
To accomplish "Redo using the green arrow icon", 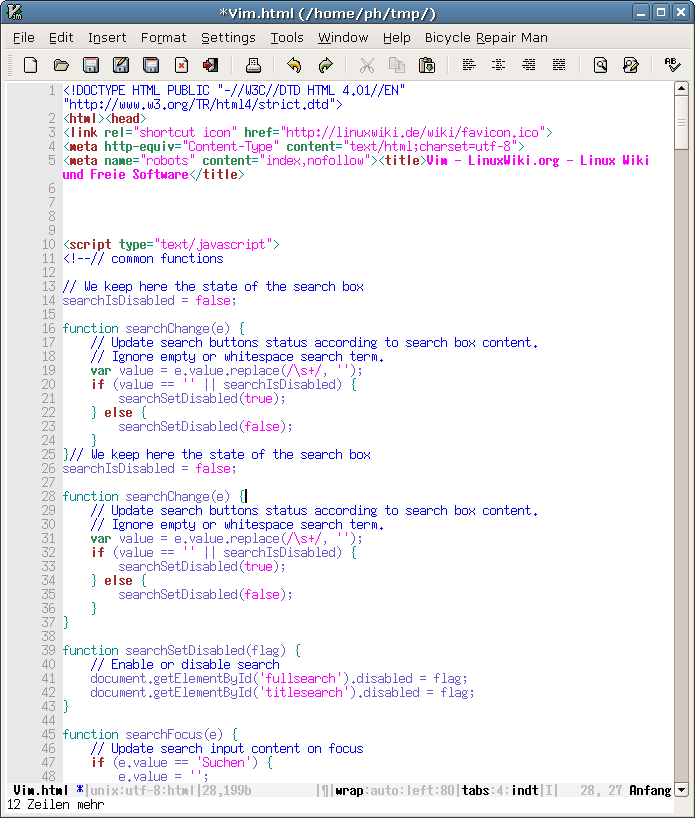I will point(325,66).
